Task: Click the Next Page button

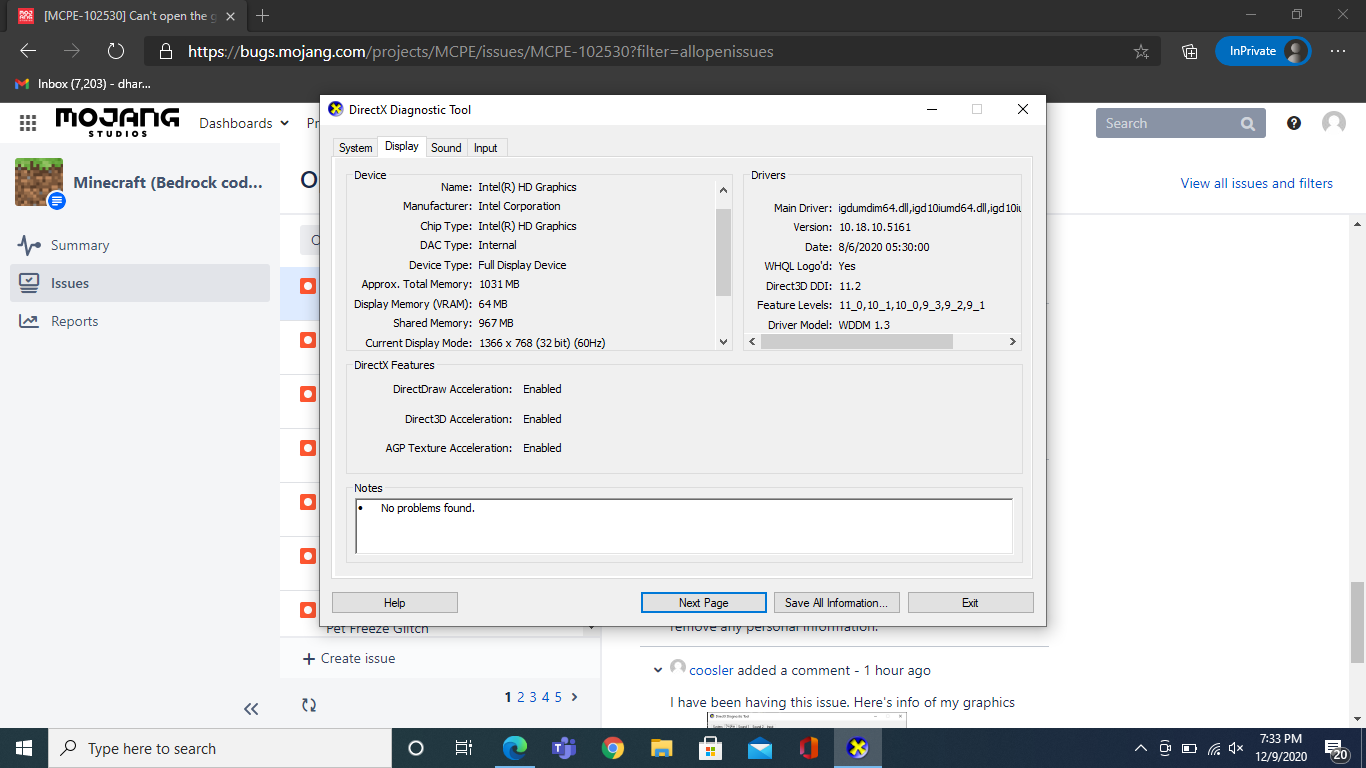Action: 703,603
